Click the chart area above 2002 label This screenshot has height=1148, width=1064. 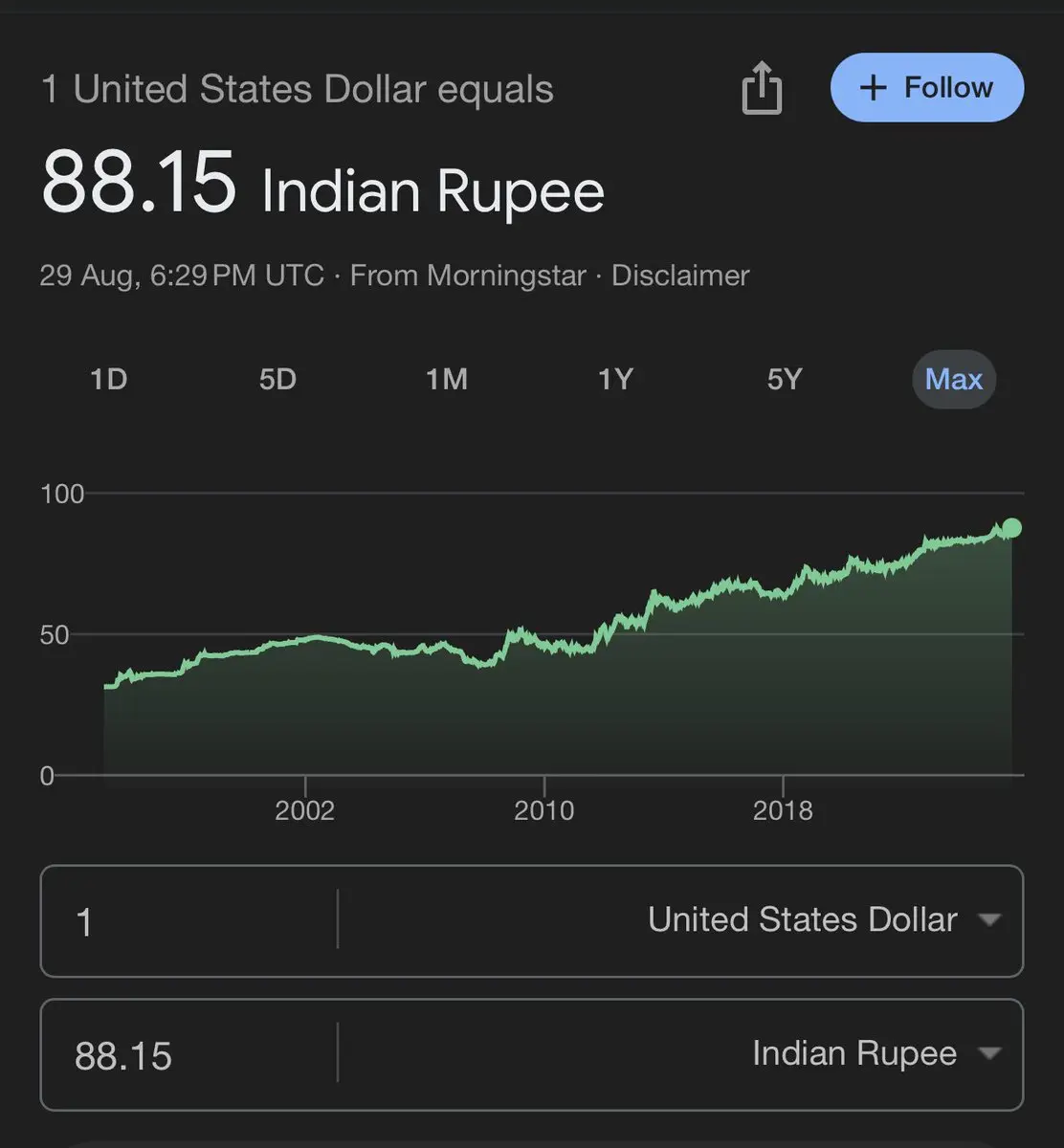click(x=305, y=708)
